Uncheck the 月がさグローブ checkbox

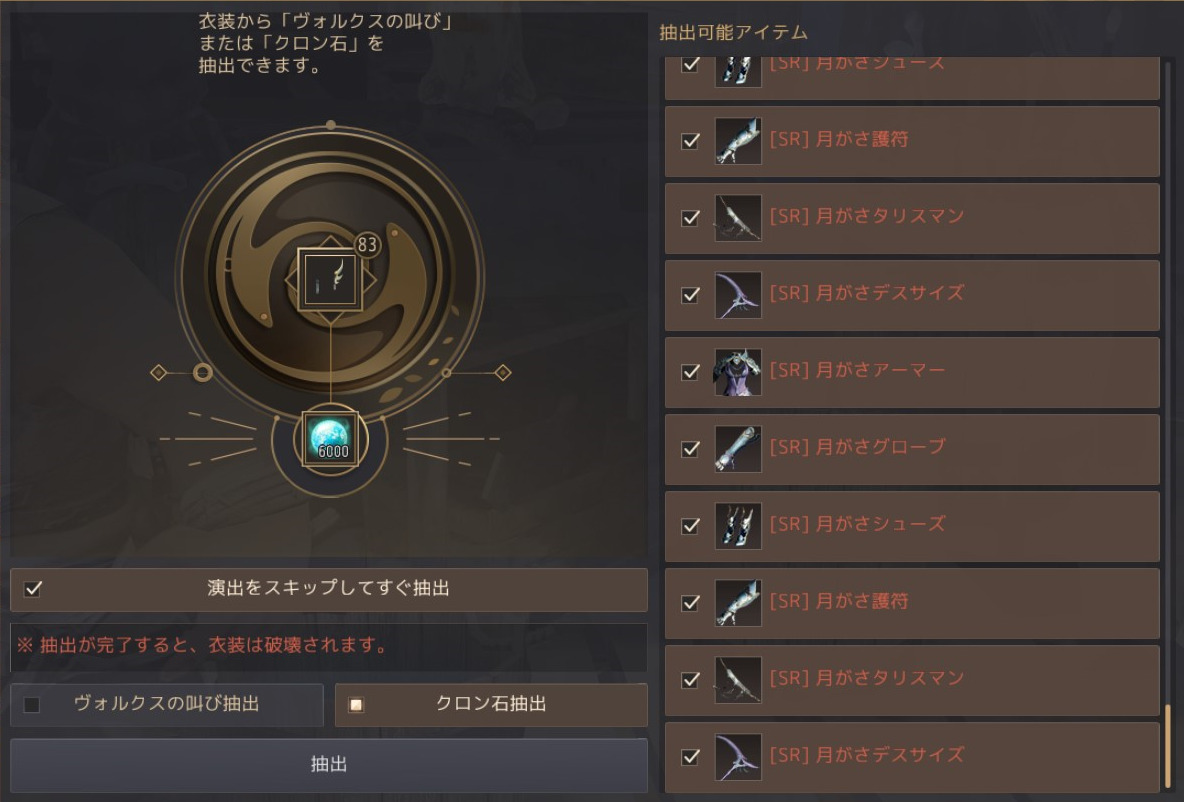[x=690, y=449]
